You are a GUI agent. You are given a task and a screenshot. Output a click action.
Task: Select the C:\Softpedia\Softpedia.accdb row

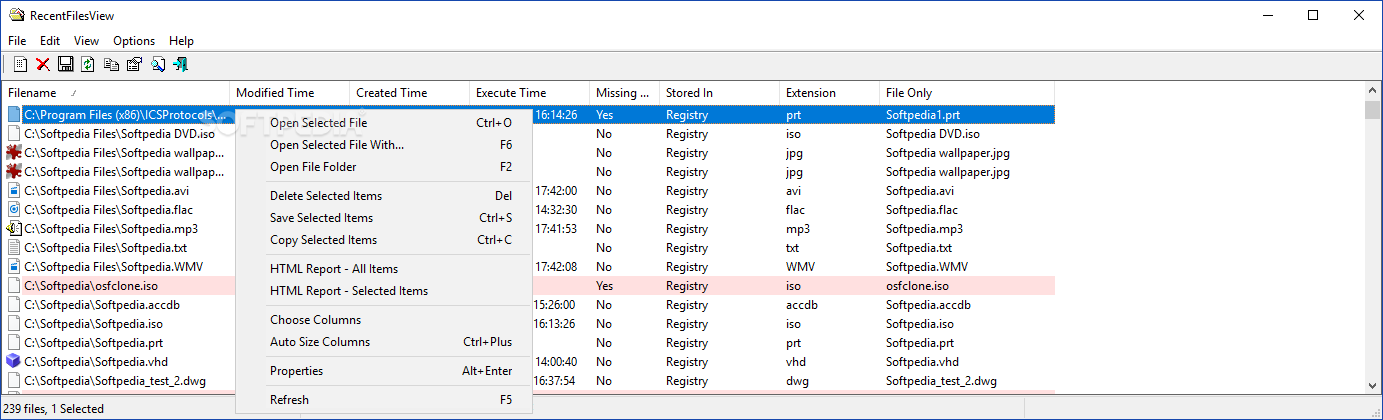tap(528, 305)
